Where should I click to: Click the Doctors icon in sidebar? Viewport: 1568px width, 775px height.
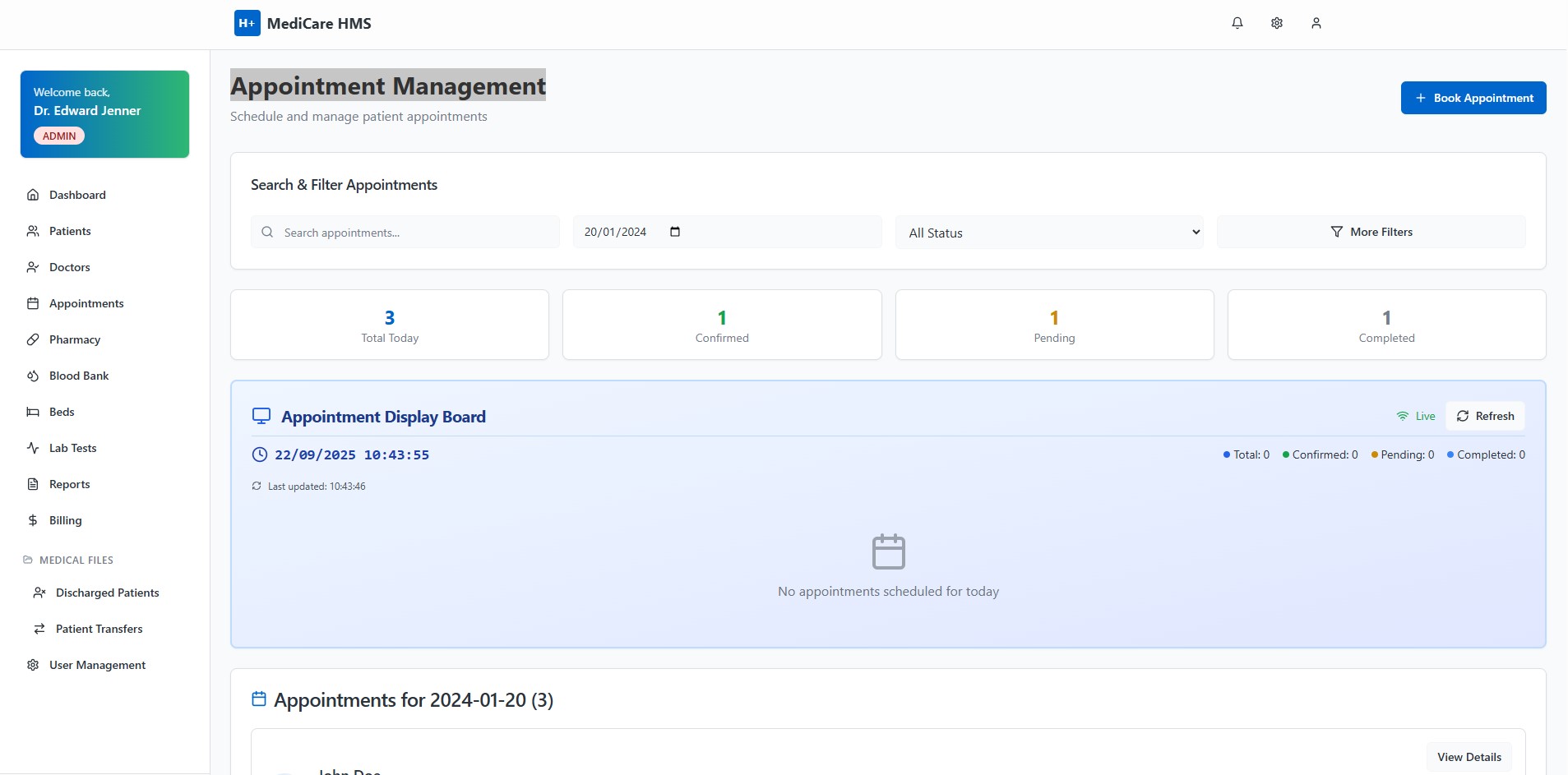pyautogui.click(x=33, y=267)
